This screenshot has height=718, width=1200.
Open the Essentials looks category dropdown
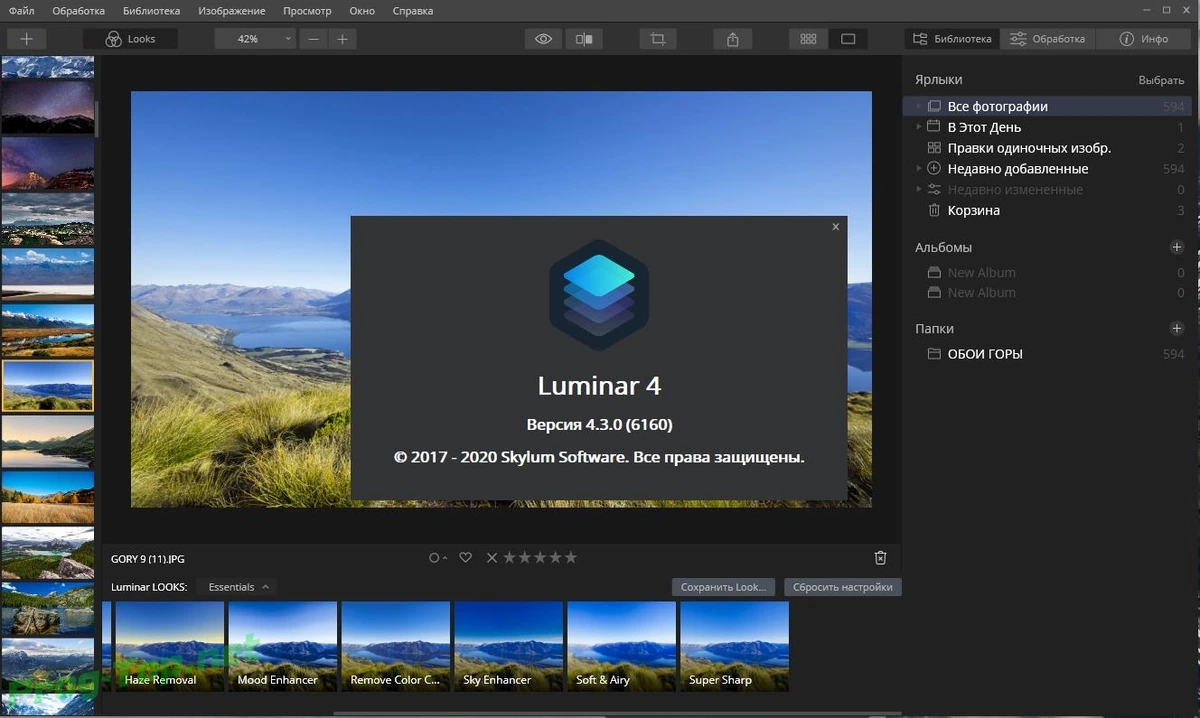tap(238, 587)
